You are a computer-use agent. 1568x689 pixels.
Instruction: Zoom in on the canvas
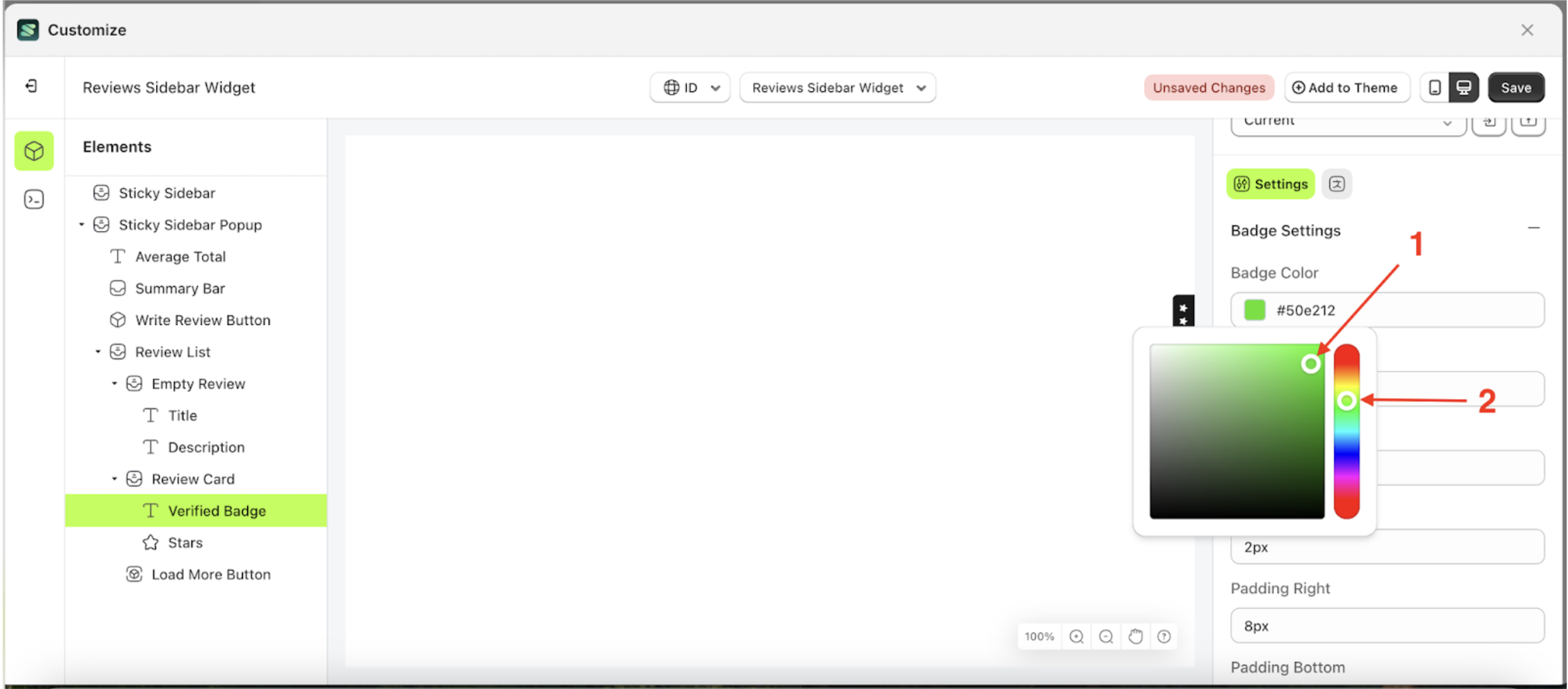[1076, 635]
